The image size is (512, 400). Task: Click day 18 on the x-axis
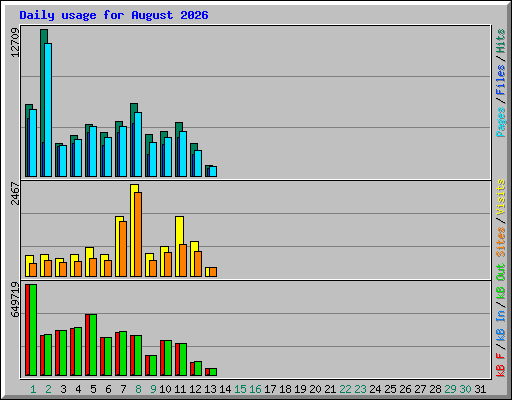tap(285, 389)
